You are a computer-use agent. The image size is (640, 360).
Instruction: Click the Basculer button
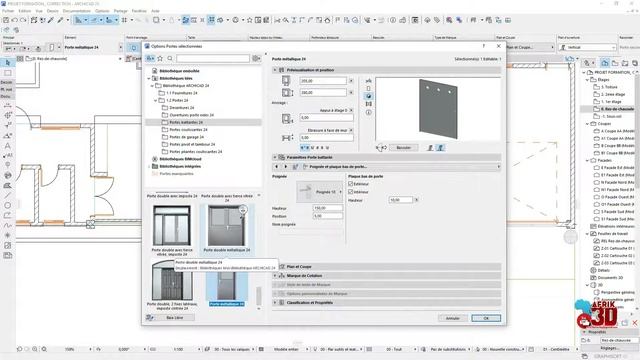tap(403, 147)
